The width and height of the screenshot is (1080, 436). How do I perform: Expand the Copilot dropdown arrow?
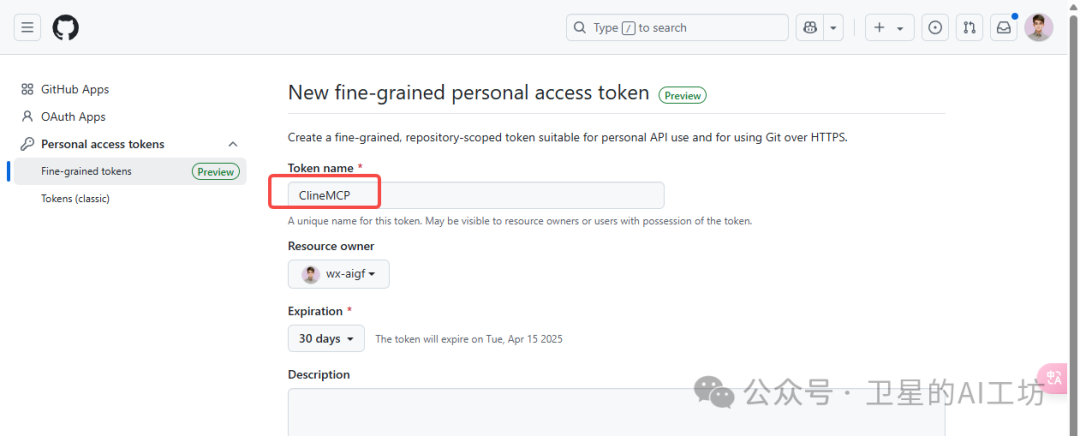[833, 28]
